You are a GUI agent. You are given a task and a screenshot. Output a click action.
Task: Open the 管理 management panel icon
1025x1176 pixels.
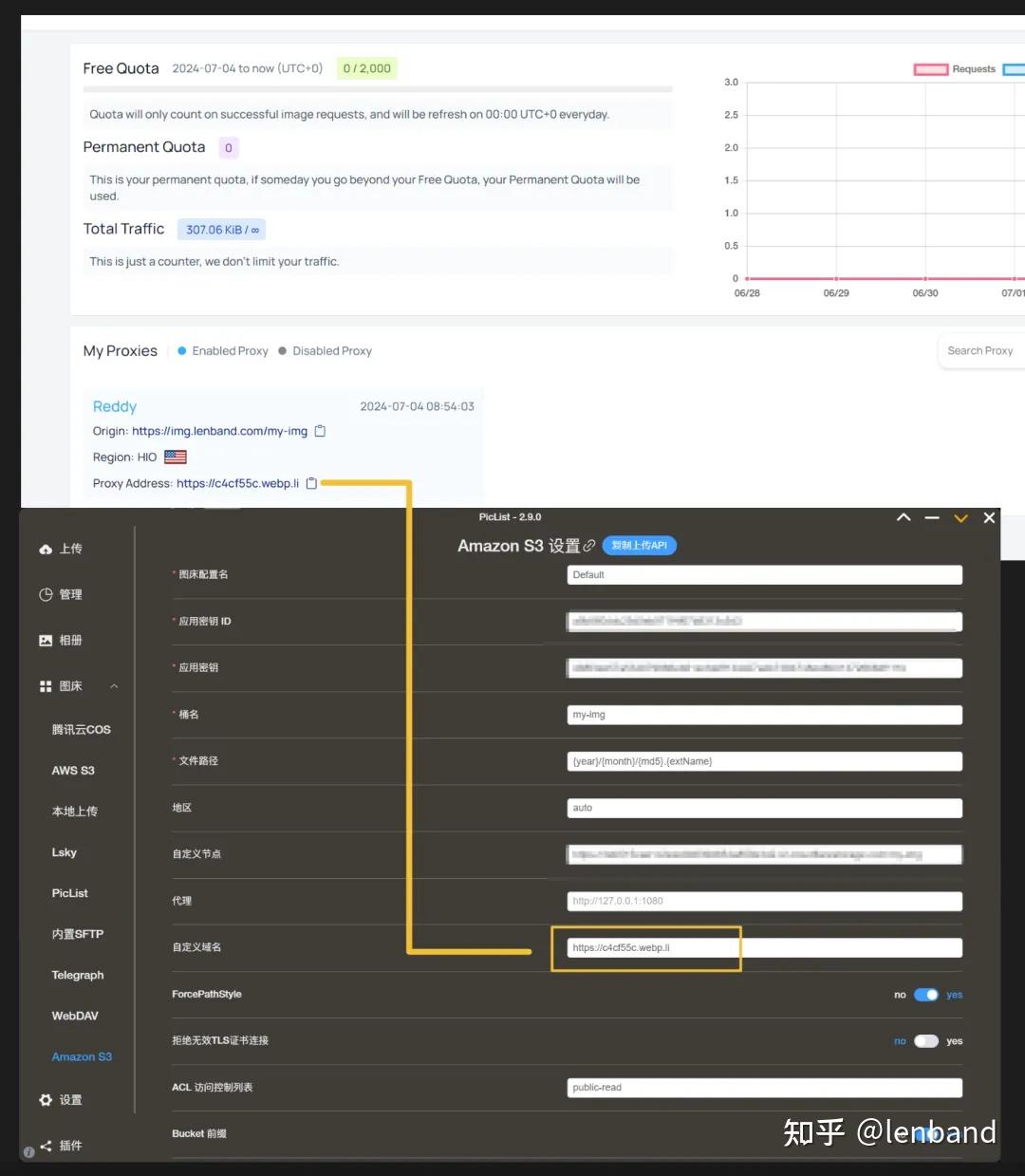point(46,594)
